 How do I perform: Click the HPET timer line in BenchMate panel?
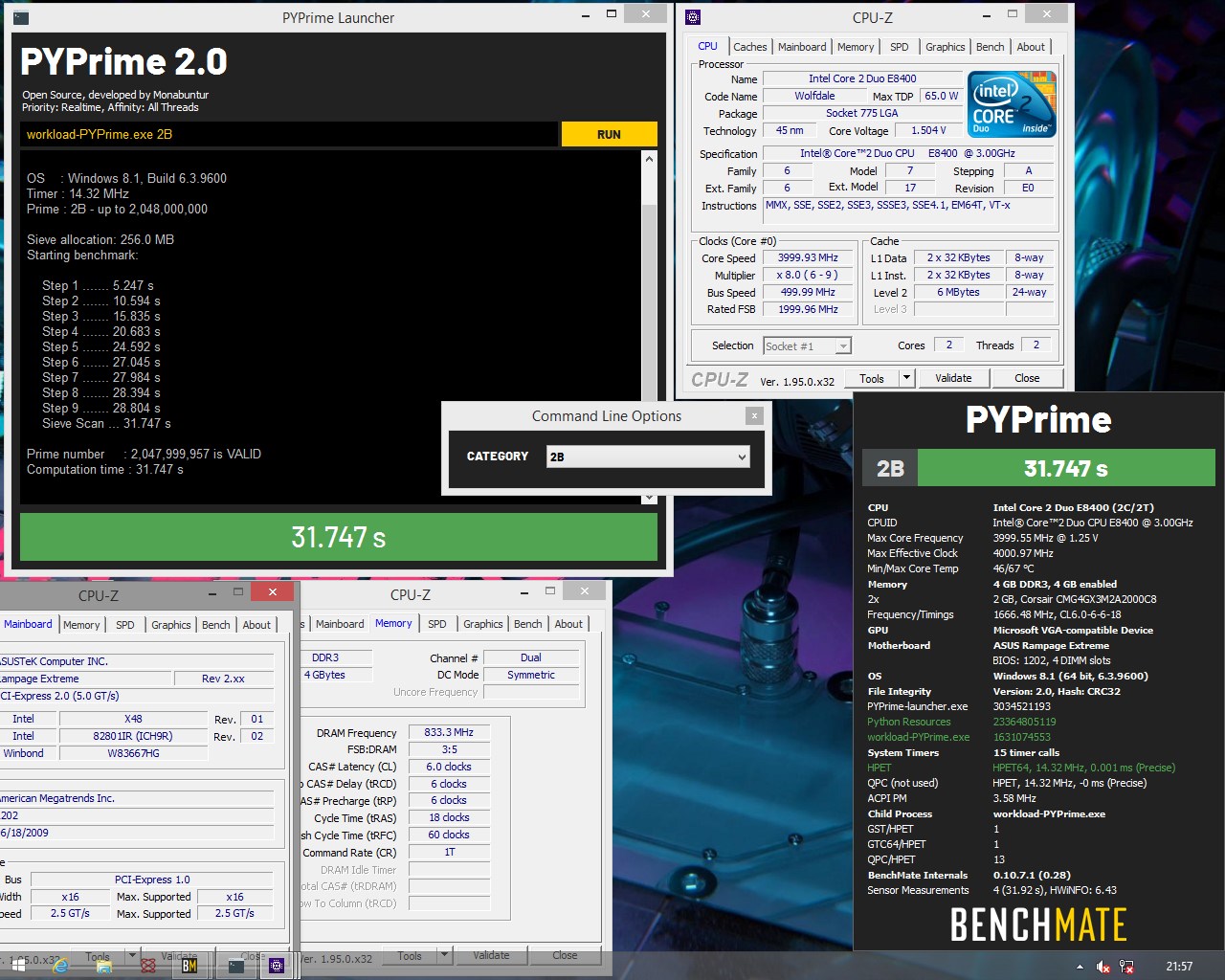click(1021, 768)
